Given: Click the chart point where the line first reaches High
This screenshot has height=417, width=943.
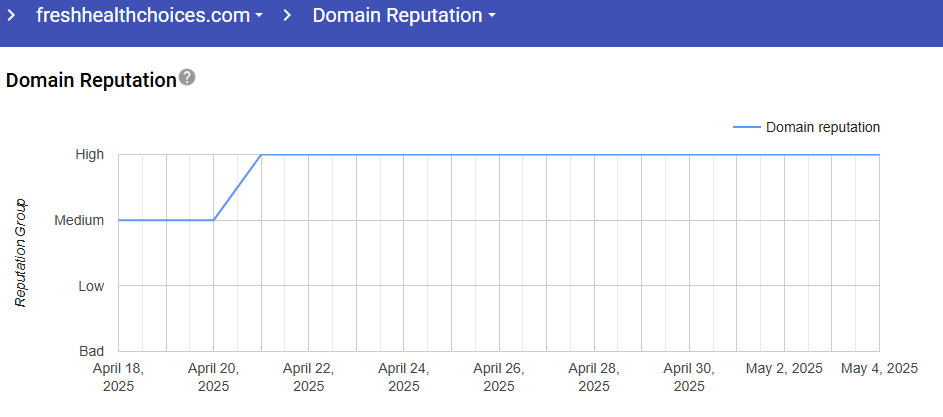Looking at the screenshot, I should pos(261,155).
